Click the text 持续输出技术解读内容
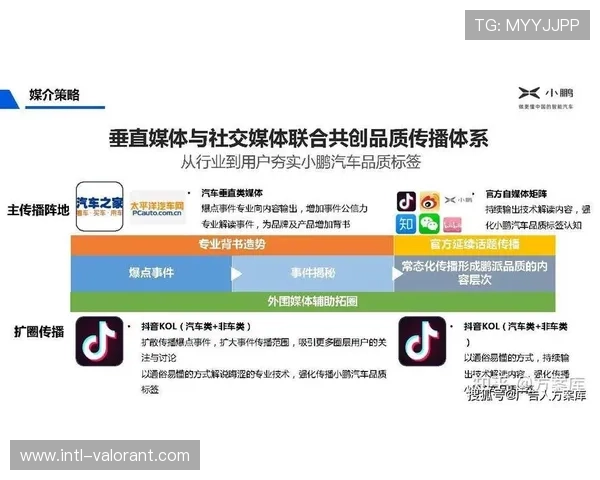Screen dimensions: 600x480 (x=529, y=209)
